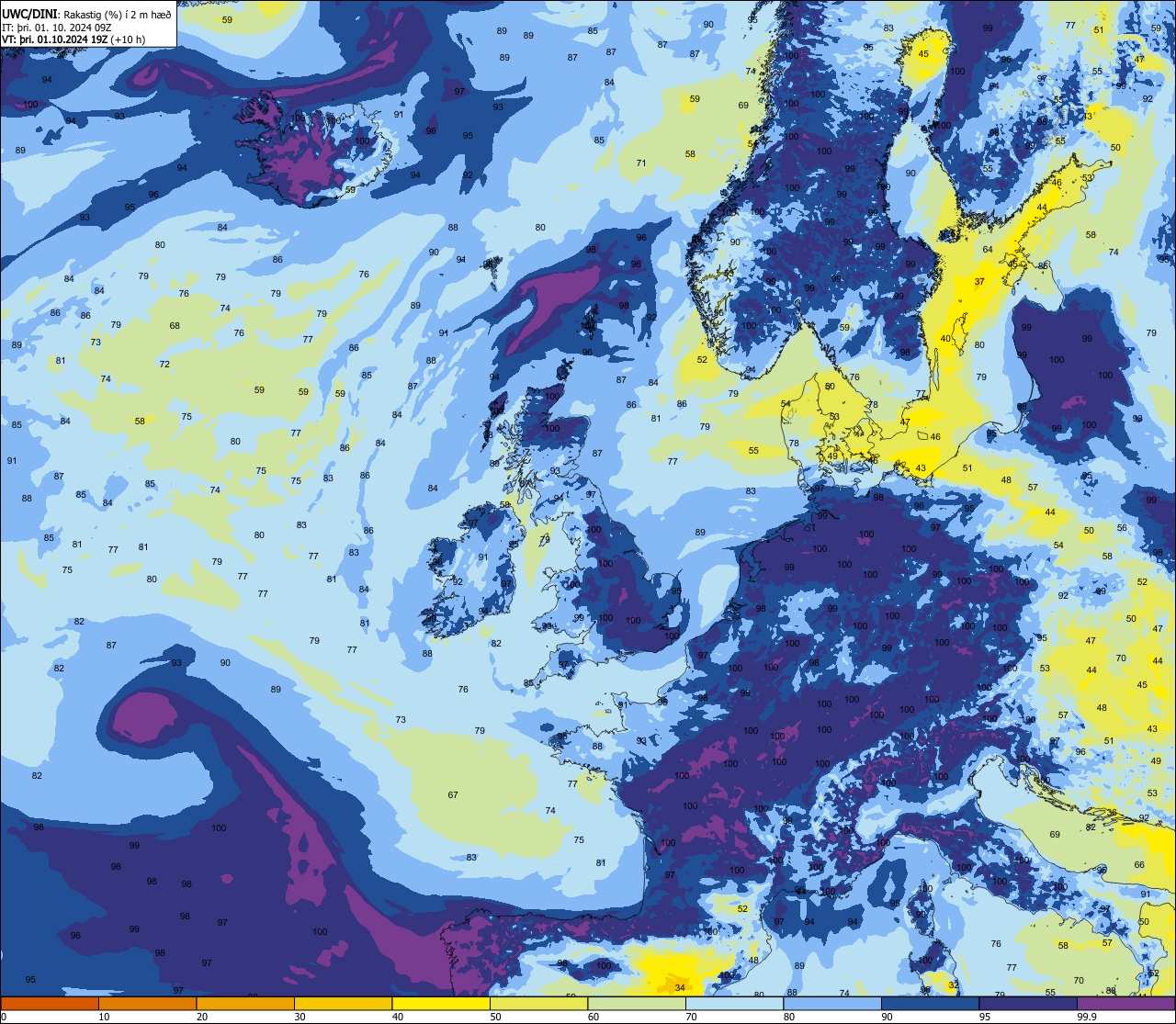The height and width of the screenshot is (1024, 1176).
Task: Click the legend tick label "10"
Action: point(105,1017)
